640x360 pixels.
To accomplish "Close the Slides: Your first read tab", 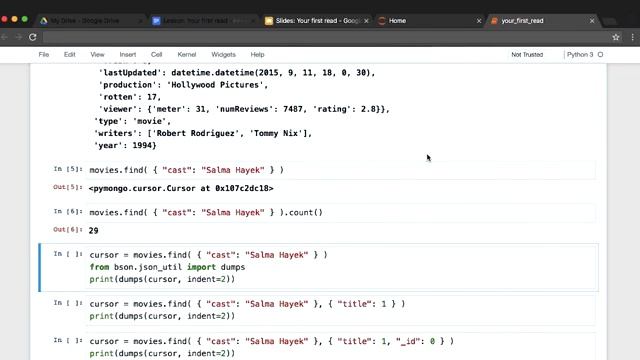I will tap(366, 20).
